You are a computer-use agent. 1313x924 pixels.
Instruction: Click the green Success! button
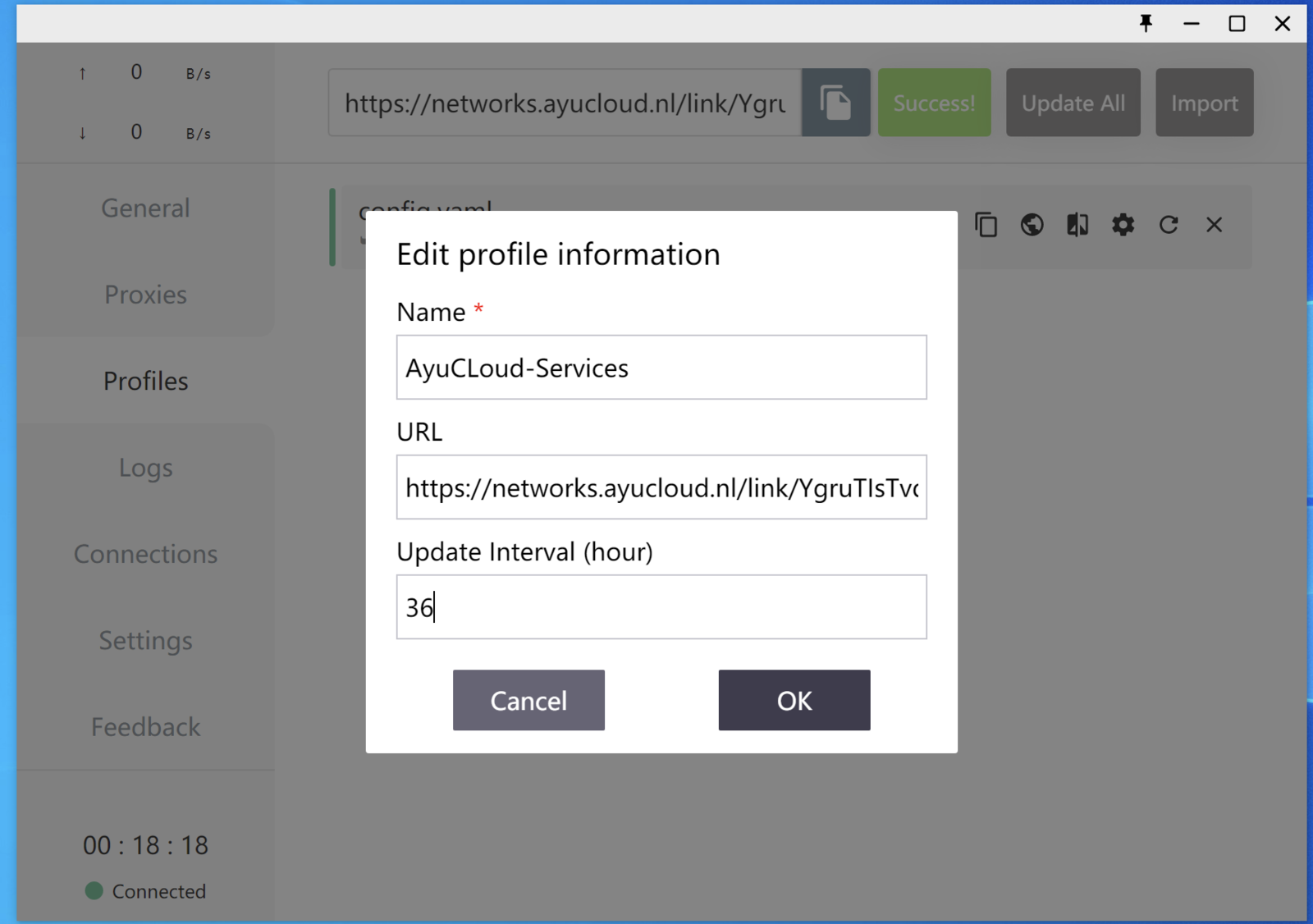click(x=934, y=103)
